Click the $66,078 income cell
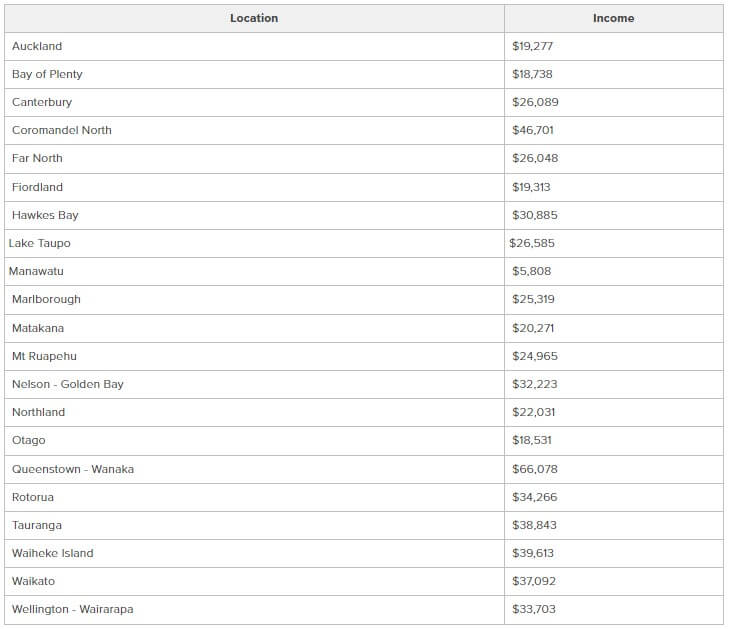Image resolution: width=729 pixels, height=629 pixels. [x=535, y=469]
